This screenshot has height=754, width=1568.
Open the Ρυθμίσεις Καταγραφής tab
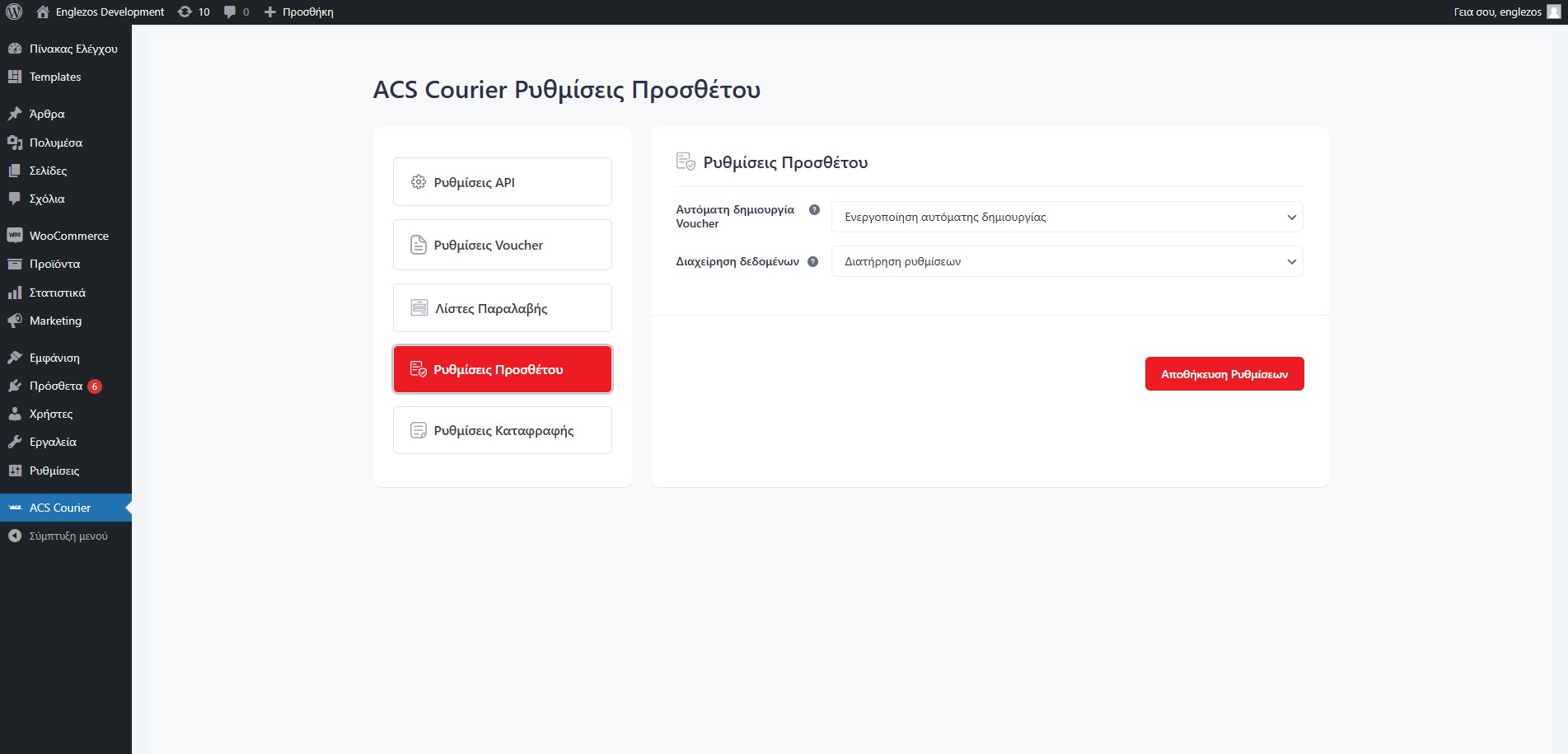pyautogui.click(x=503, y=430)
